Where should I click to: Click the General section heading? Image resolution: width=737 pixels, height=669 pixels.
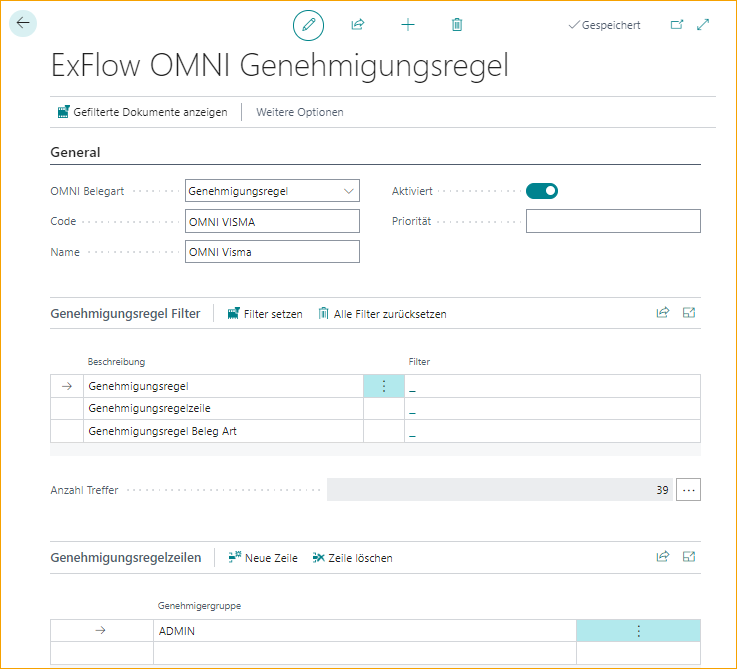tap(75, 152)
